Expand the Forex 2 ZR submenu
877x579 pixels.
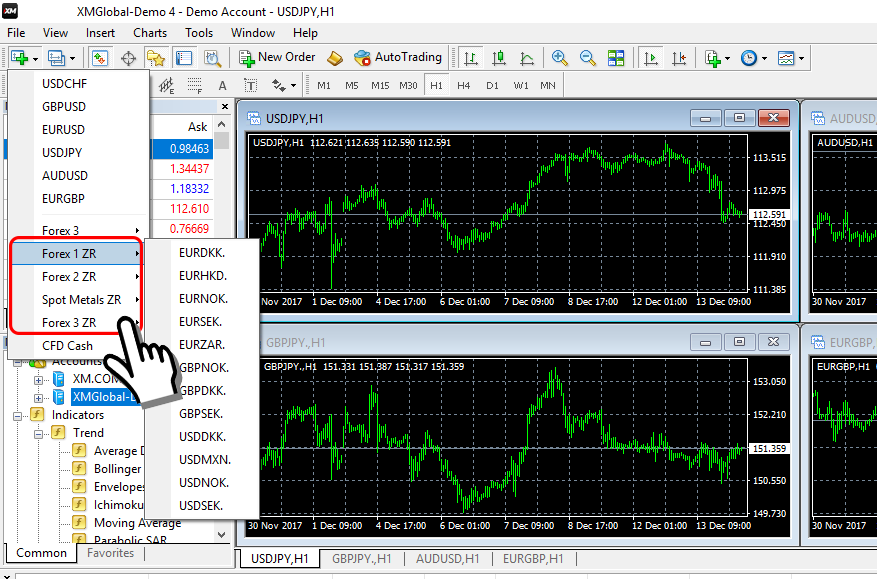76,277
